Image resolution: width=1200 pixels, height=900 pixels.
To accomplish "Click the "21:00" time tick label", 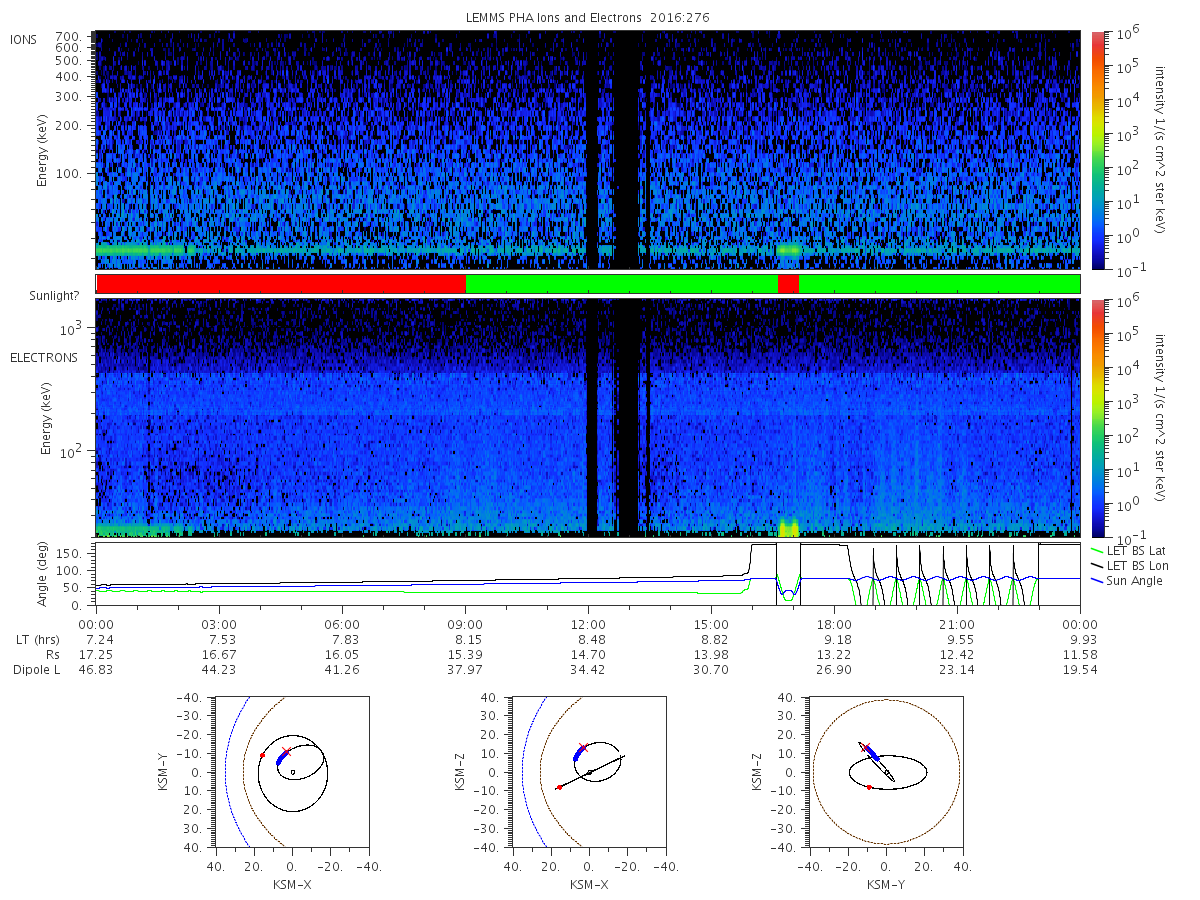I will coord(957,625).
